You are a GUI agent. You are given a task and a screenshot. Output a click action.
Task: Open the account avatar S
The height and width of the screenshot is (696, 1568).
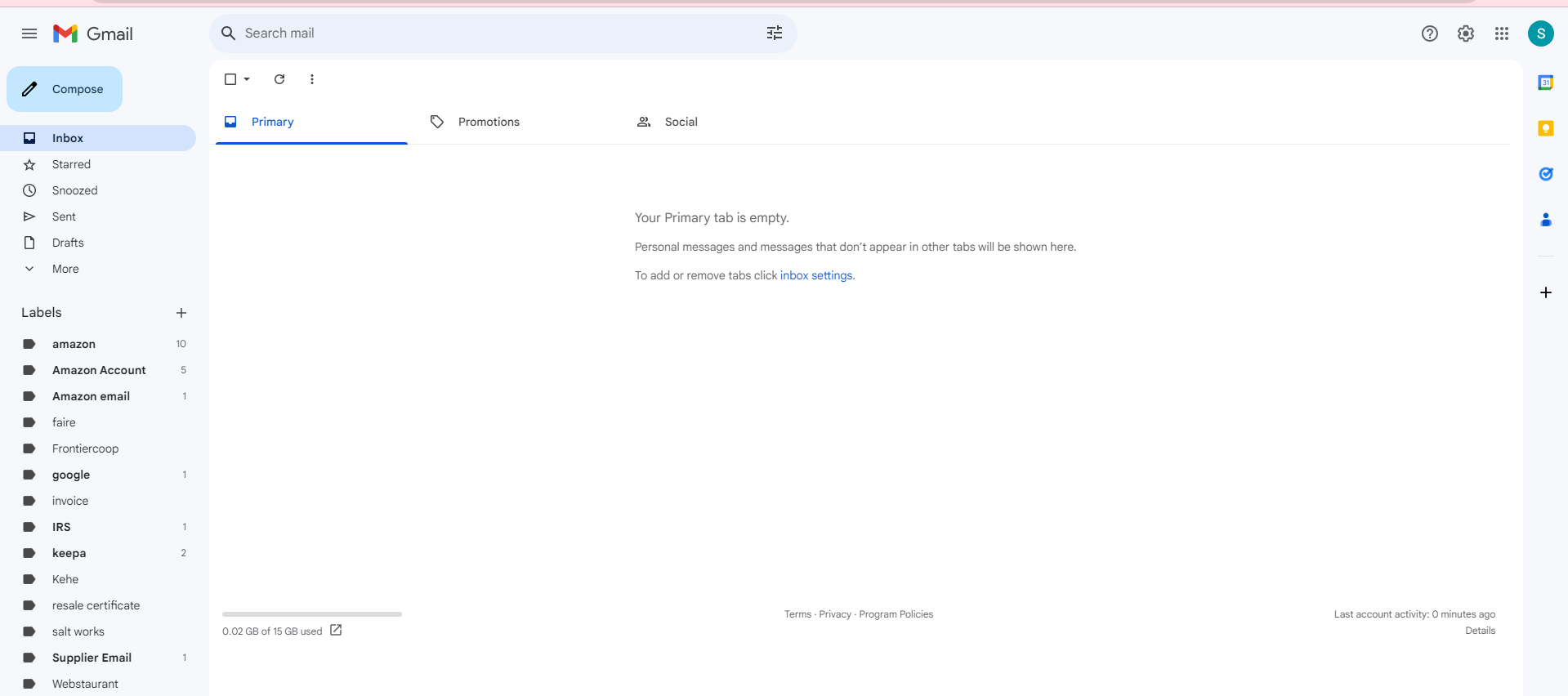(x=1541, y=33)
